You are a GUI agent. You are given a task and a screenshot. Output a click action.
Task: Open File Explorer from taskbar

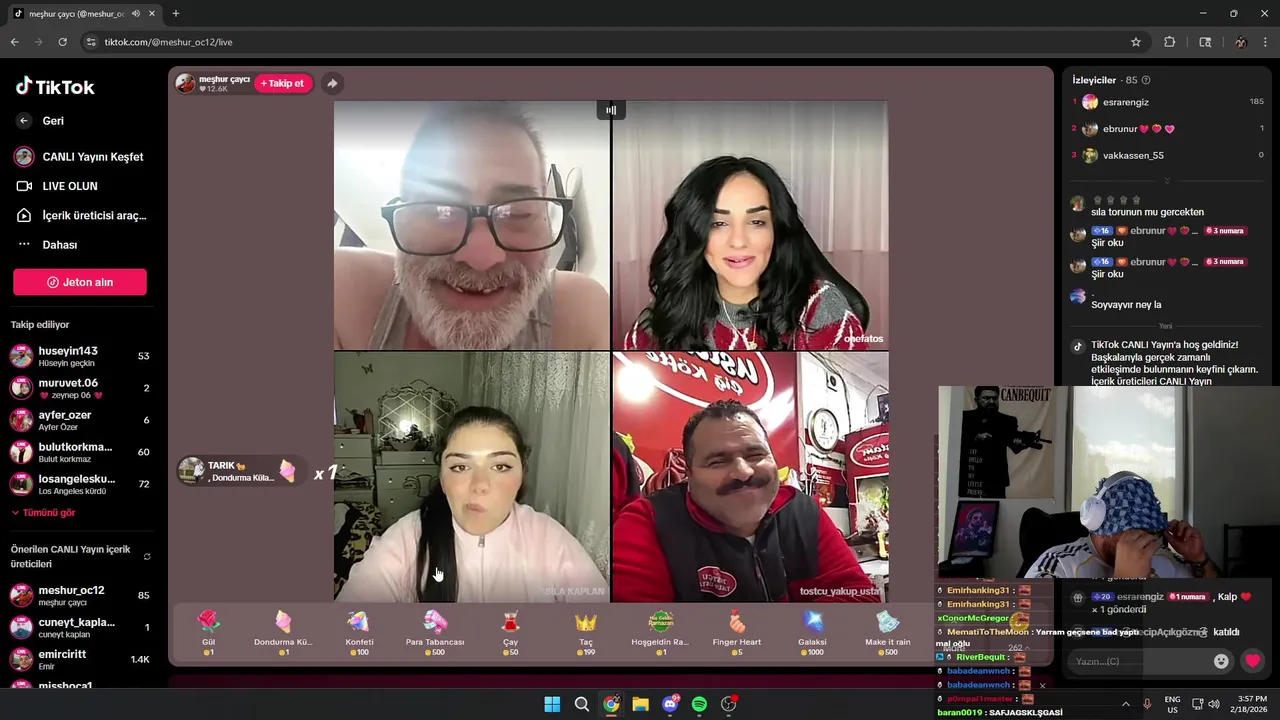pos(640,704)
